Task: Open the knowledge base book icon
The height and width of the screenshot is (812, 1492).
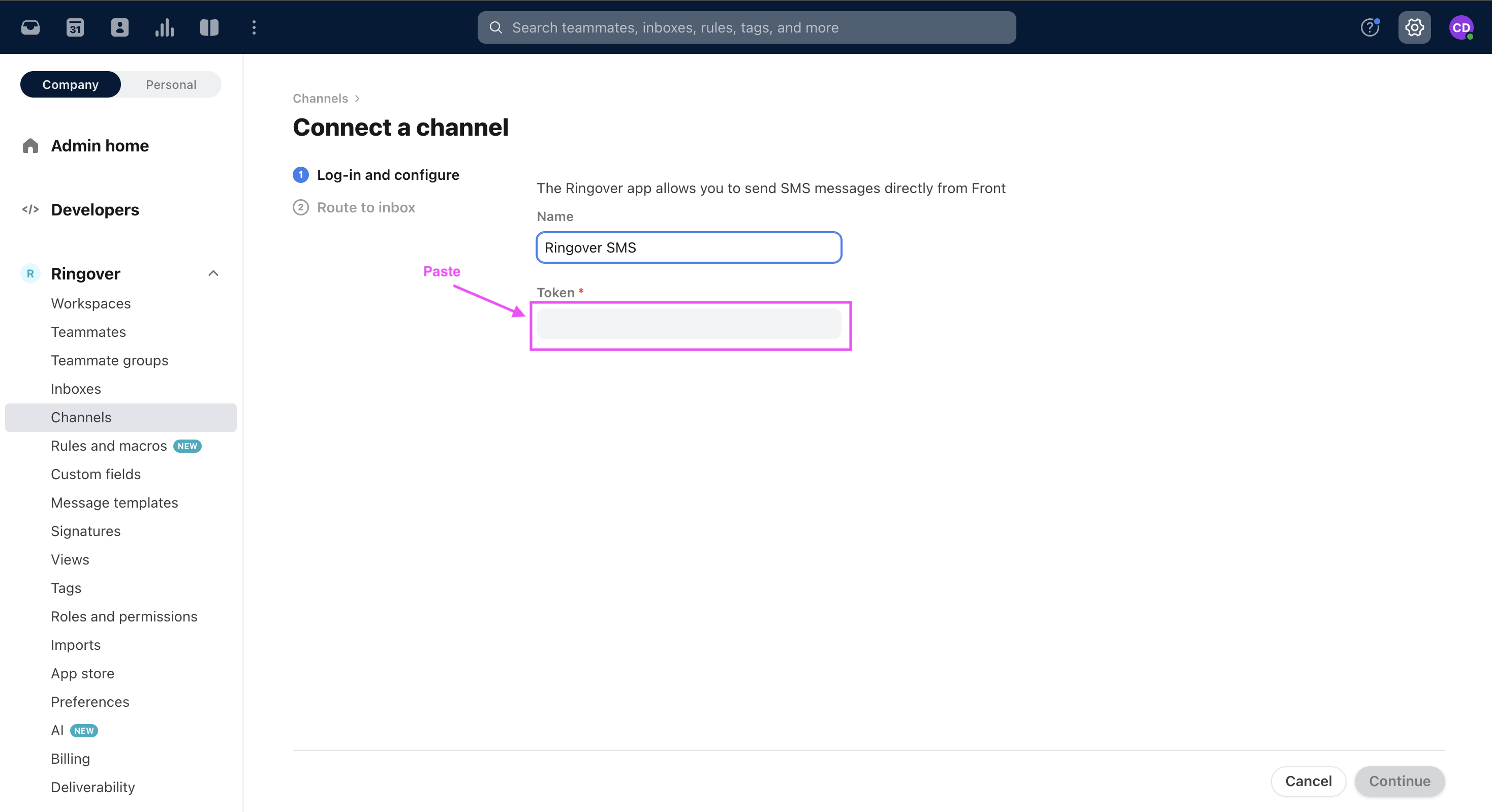Action: point(209,27)
